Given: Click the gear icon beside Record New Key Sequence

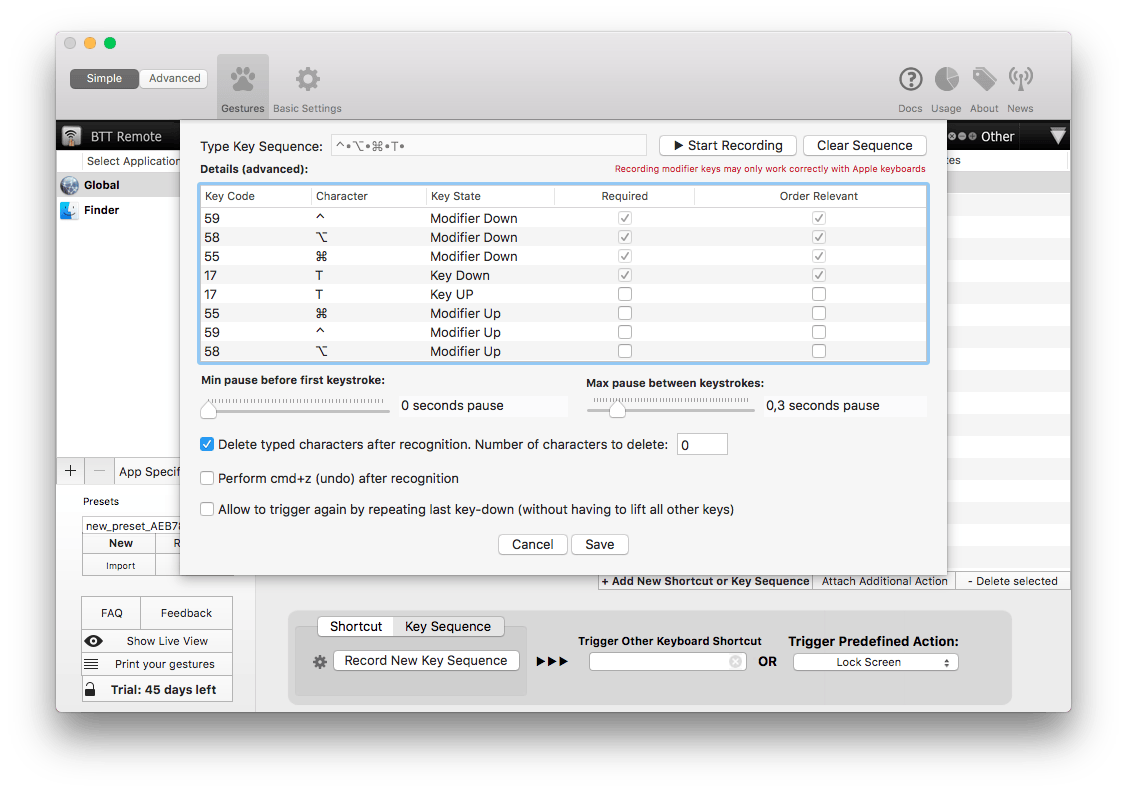Looking at the screenshot, I should click(320, 662).
